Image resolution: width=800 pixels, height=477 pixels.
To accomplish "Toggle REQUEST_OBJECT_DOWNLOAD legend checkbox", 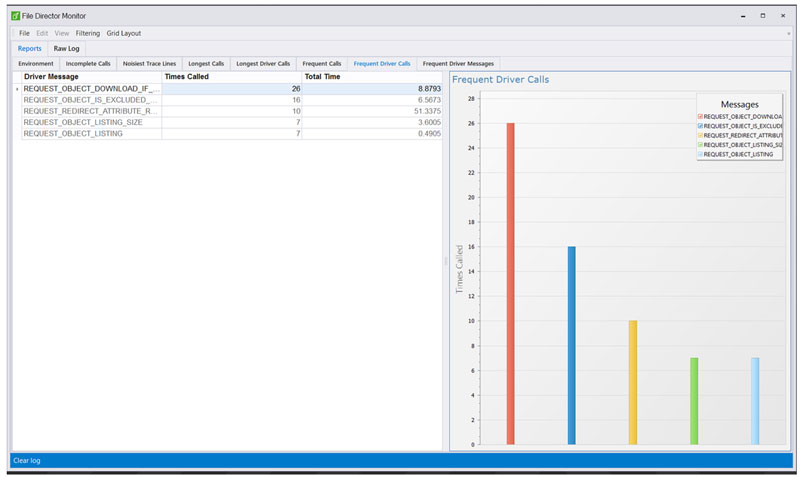I will click(x=700, y=116).
